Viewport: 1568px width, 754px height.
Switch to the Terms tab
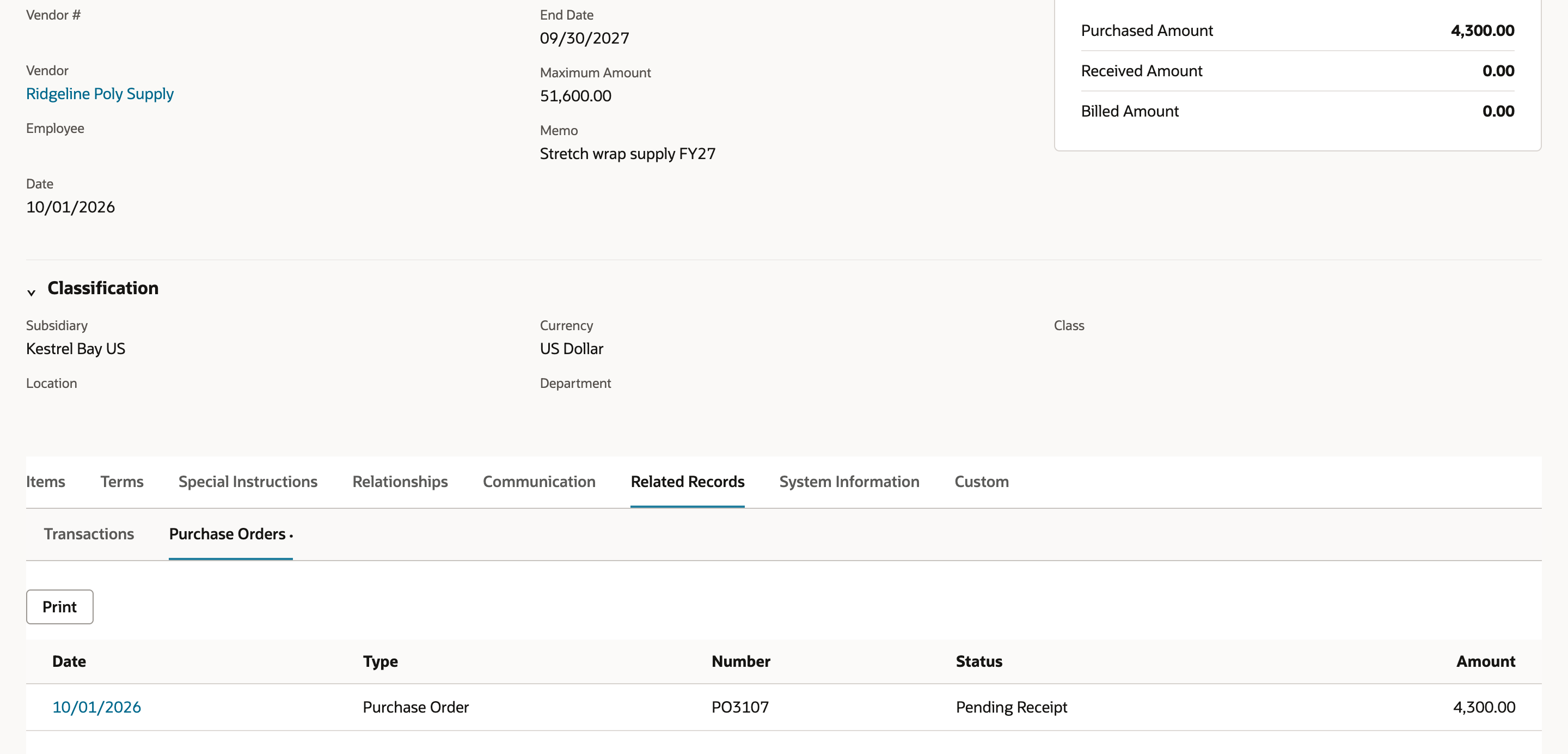tap(122, 482)
